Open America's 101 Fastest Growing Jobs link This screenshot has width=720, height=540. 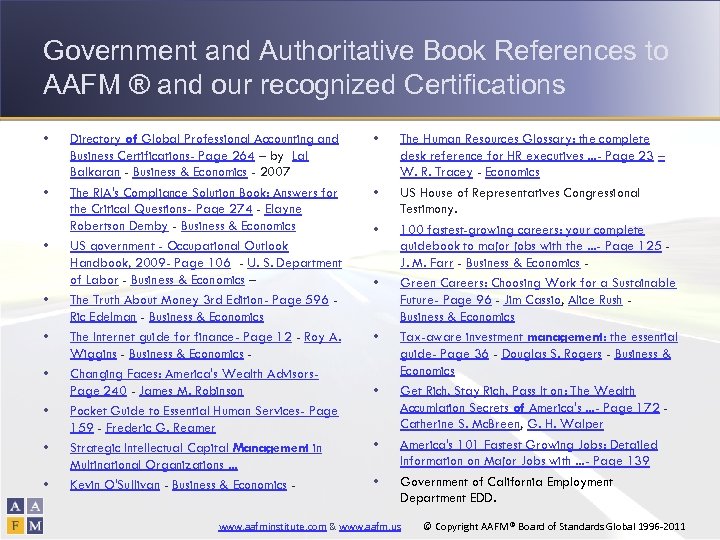pyautogui.click(x=529, y=453)
